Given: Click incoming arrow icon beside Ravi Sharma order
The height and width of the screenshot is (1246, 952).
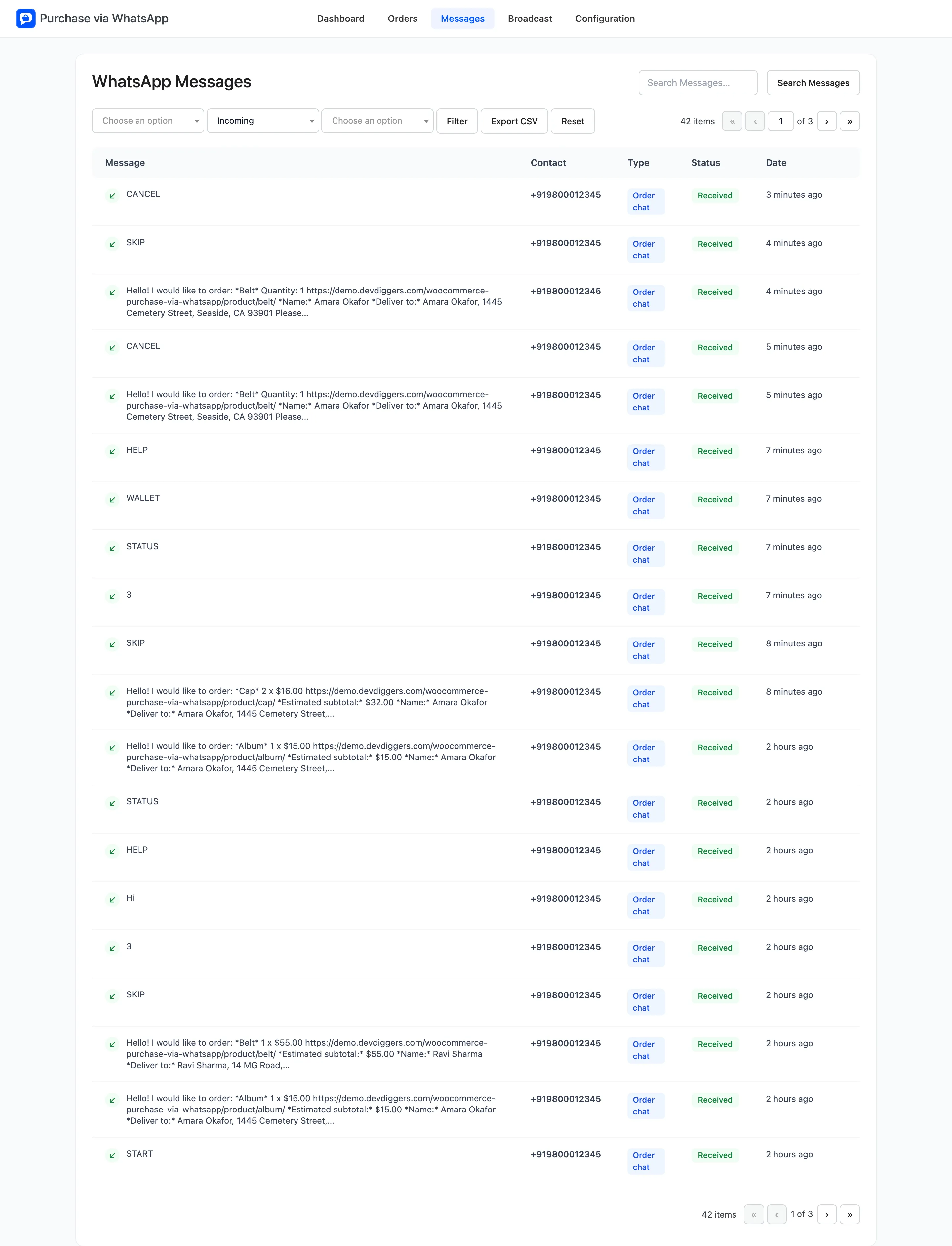Looking at the screenshot, I should pos(112,1044).
